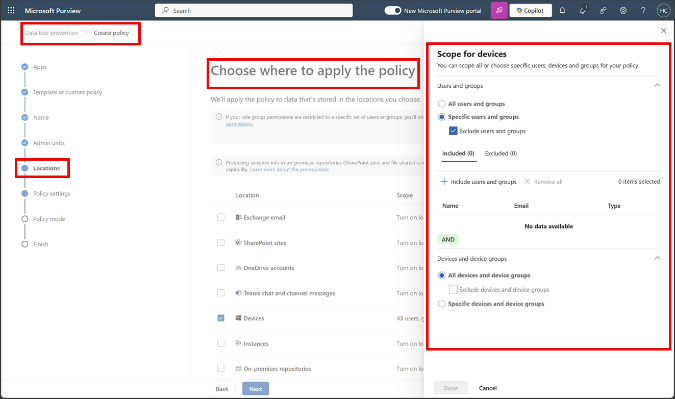The image size is (675, 399).
Task: Uncheck the Devices location checkbox
Action: click(221, 318)
